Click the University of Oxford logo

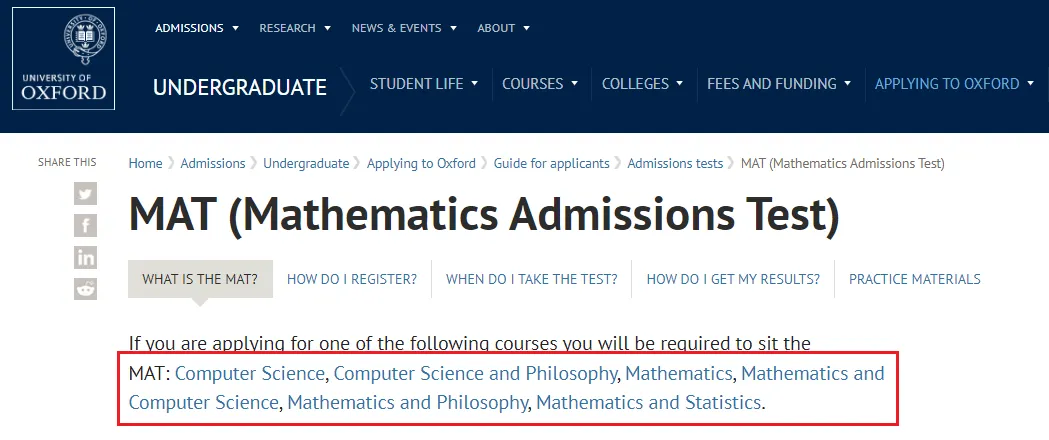[63, 58]
